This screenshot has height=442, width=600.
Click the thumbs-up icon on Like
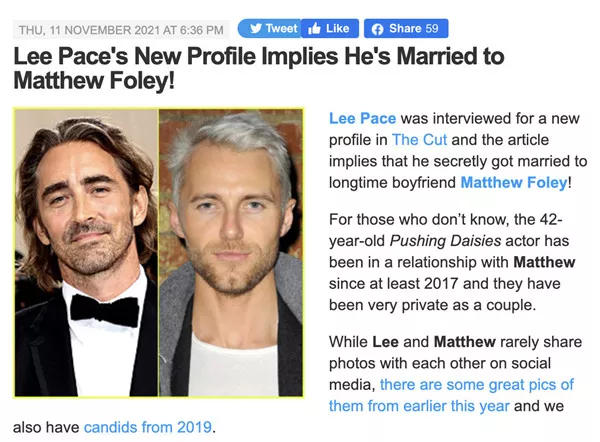click(x=314, y=29)
